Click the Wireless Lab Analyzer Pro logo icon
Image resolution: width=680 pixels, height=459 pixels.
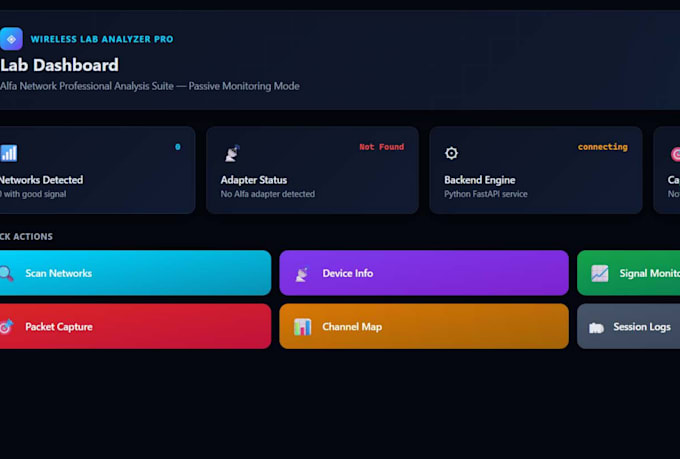click(11, 39)
